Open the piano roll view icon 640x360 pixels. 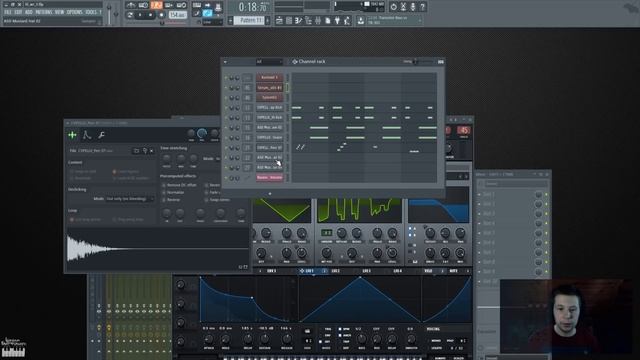tap(298, 20)
